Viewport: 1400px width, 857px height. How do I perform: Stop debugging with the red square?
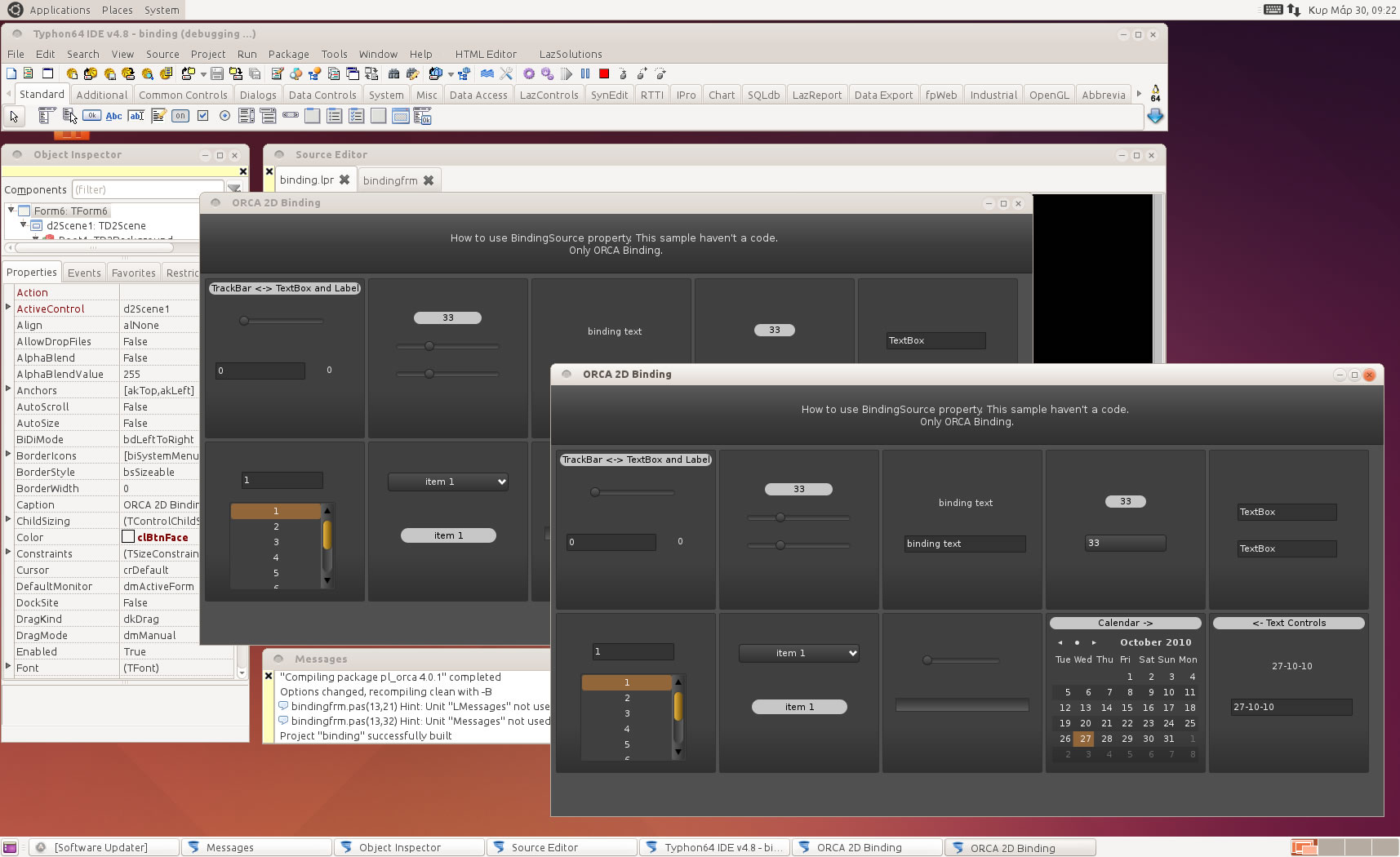[604, 73]
